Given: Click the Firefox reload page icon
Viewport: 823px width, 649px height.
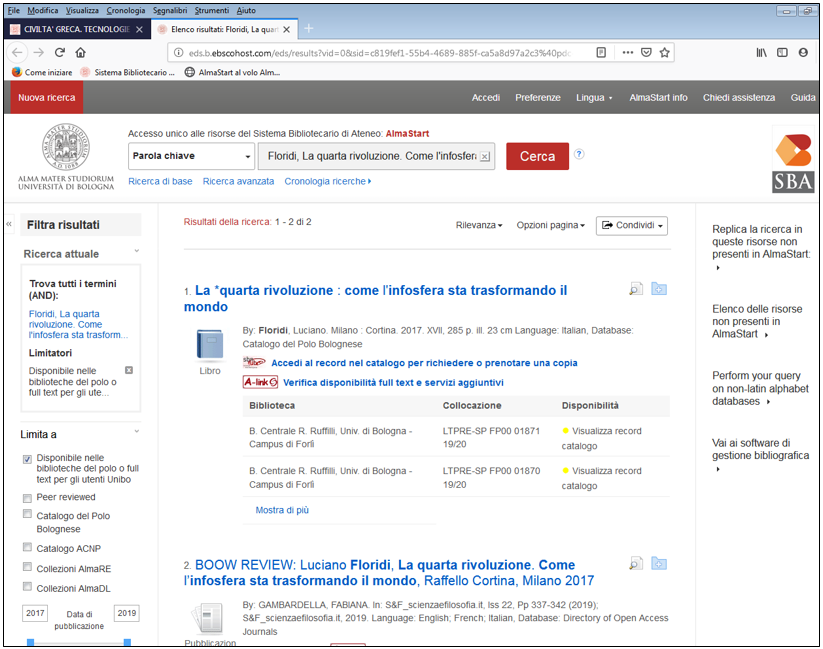Looking at the screenshot, I should 60,52.
